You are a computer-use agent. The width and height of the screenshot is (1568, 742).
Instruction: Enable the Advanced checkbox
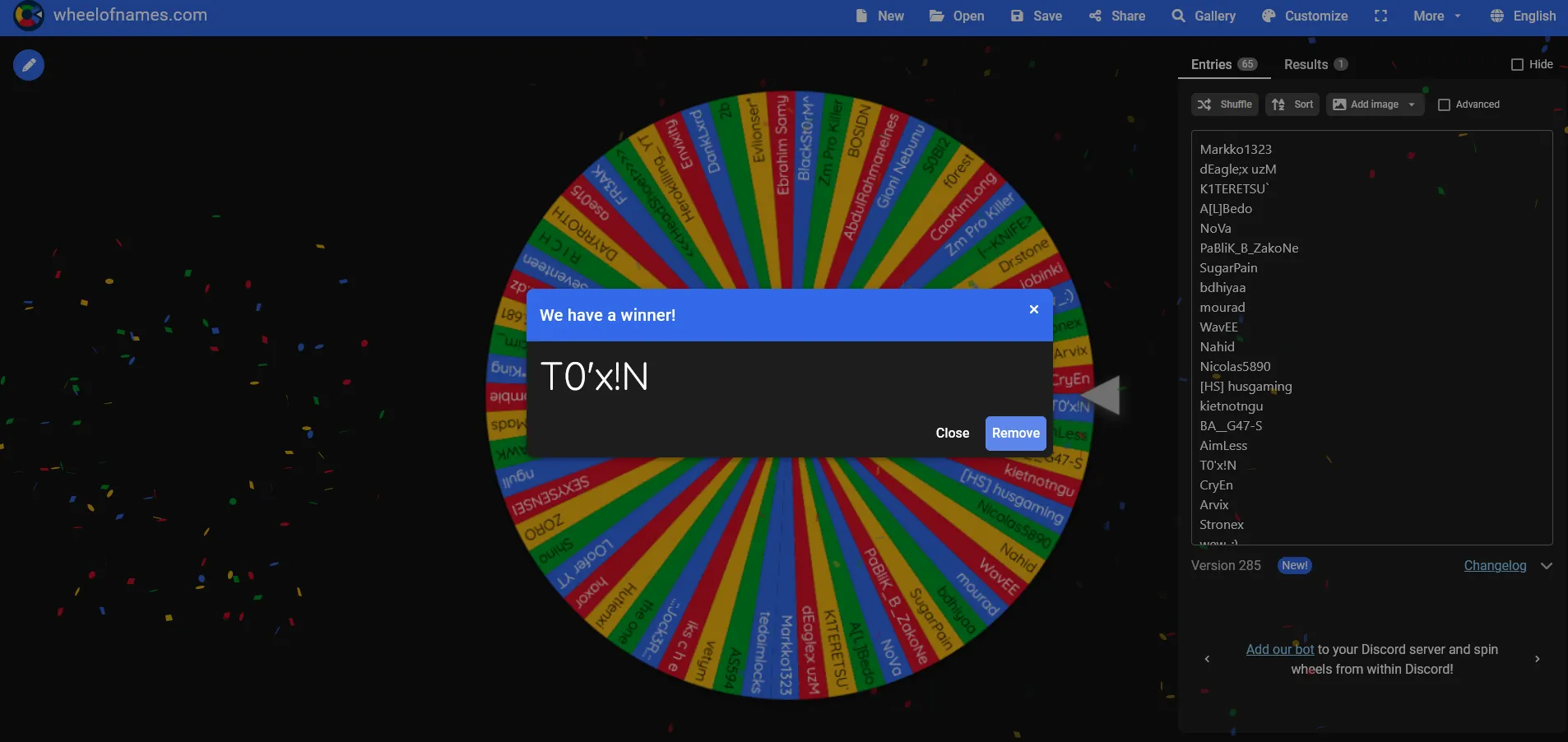pyautogui.click(x=1444, y=104)
